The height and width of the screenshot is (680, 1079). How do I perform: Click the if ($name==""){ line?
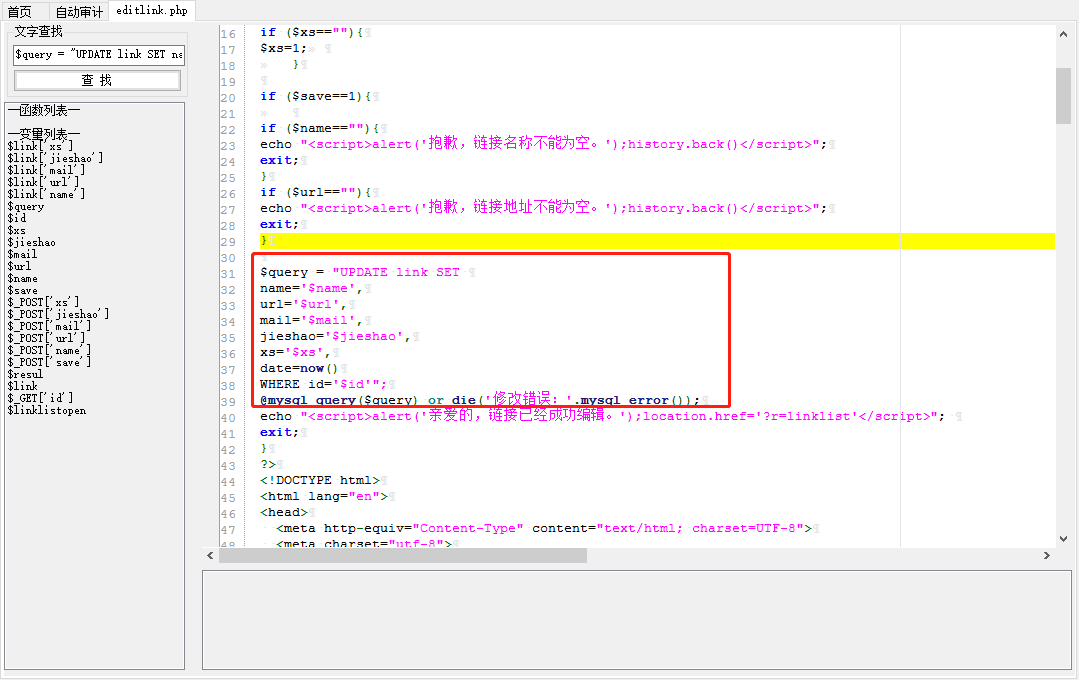pos(319,128)
